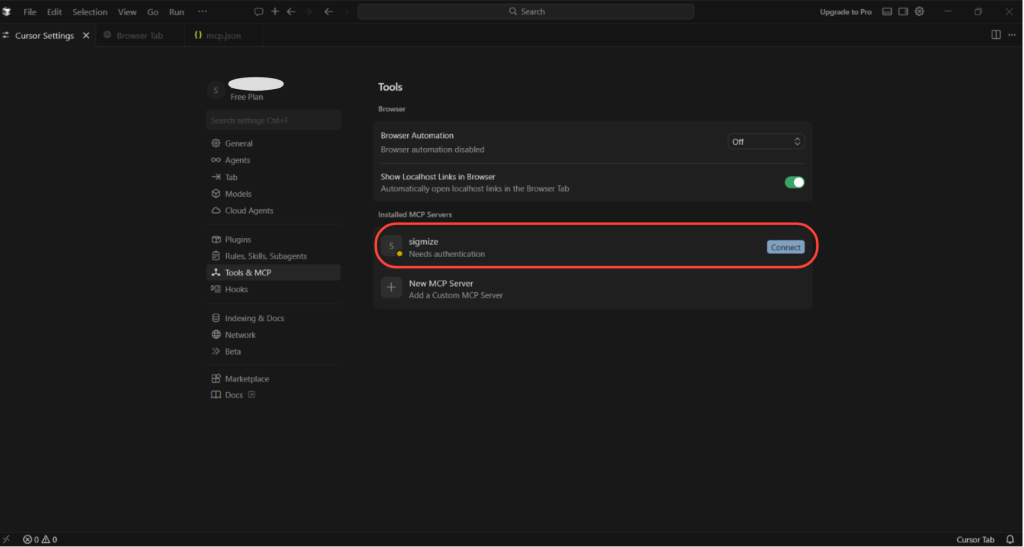Screen dimensions: 1024x547
Task: Open the Edit menu
Action: tap(54, 12)
